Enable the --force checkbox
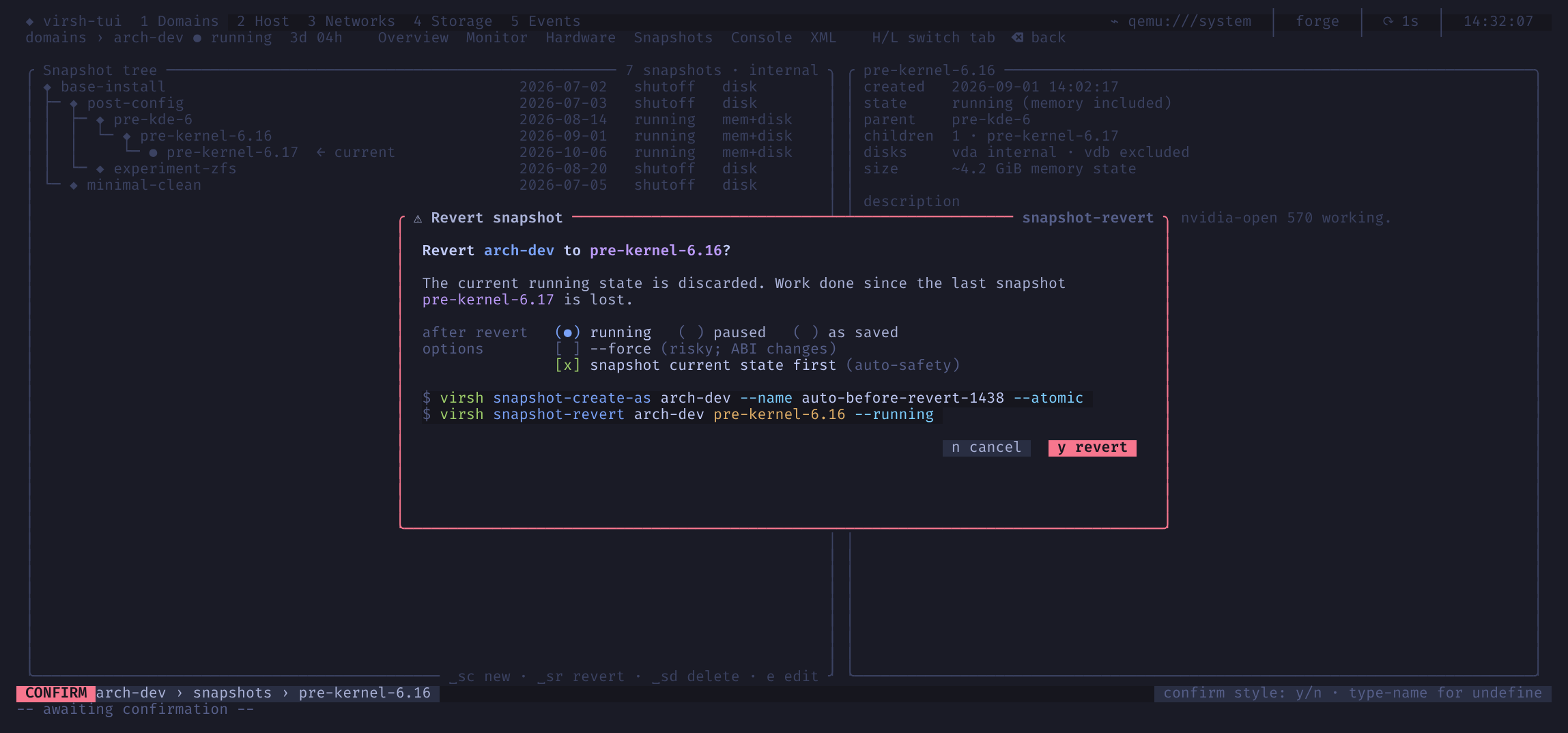1568x733 pixels. (567, 349)
